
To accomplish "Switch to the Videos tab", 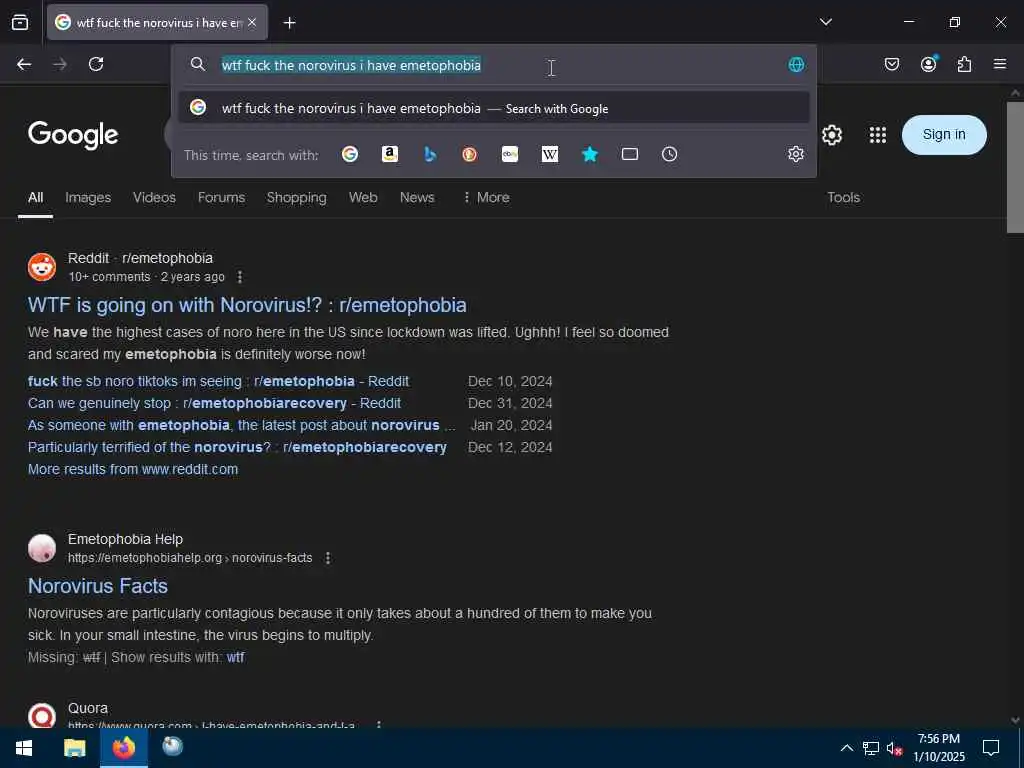I will [154, 197].
